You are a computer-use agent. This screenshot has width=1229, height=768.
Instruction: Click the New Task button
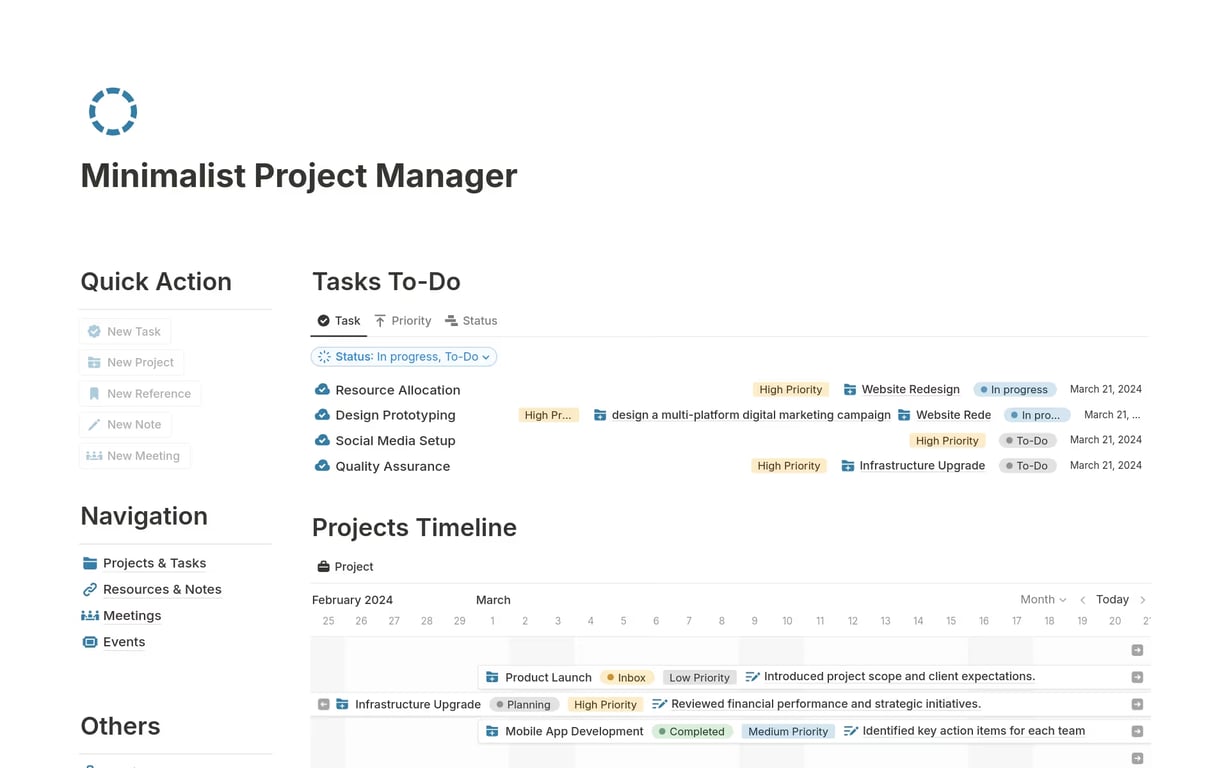tap(124, 331)
